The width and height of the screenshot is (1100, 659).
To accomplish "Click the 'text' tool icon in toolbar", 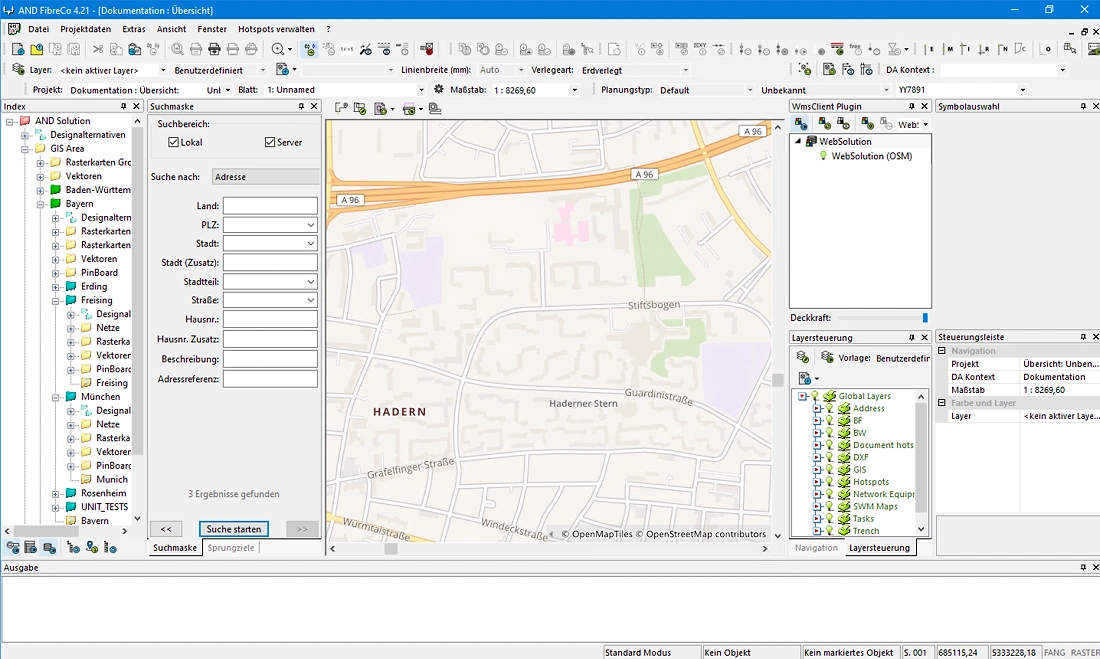I will 347,49.
